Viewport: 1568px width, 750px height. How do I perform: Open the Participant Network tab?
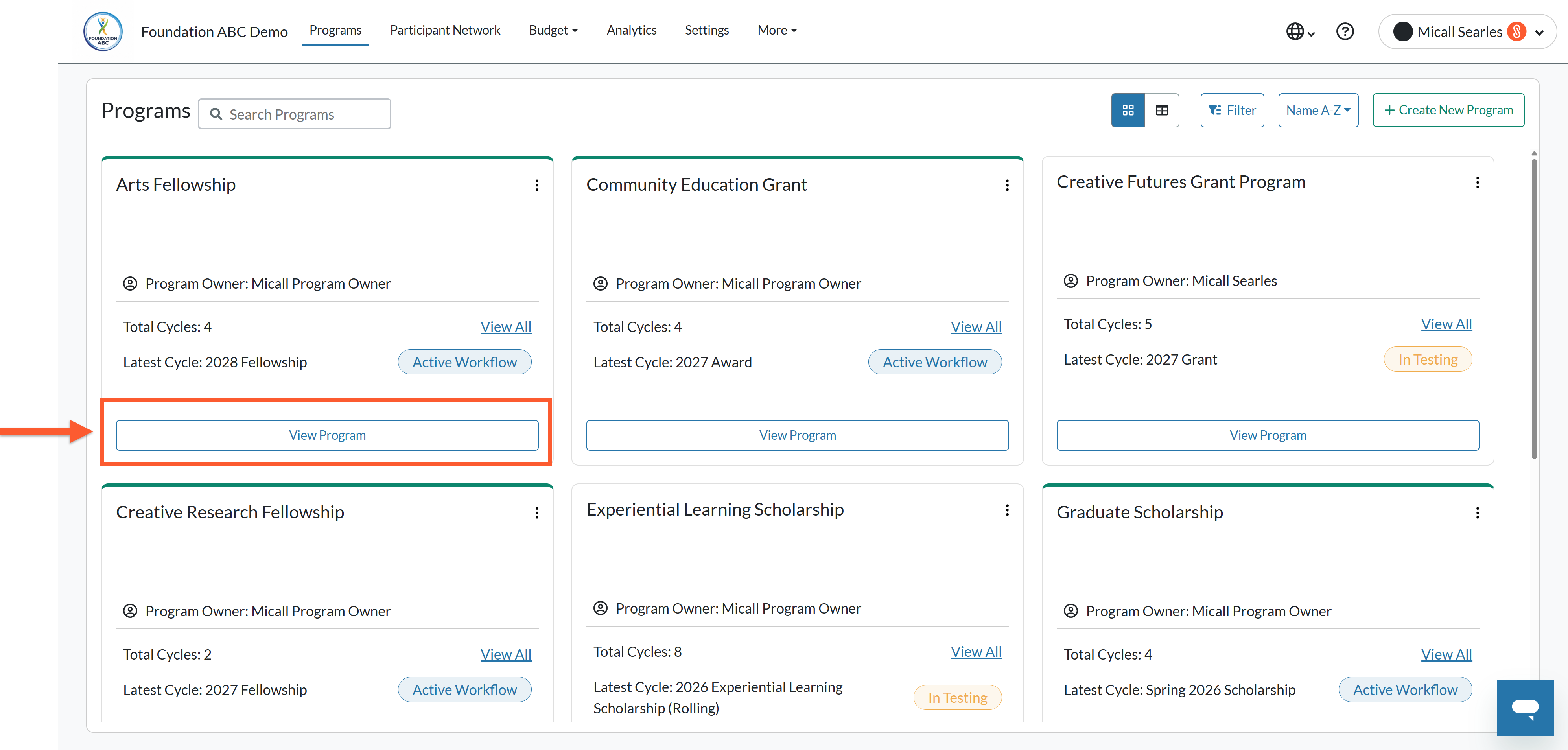445,30
